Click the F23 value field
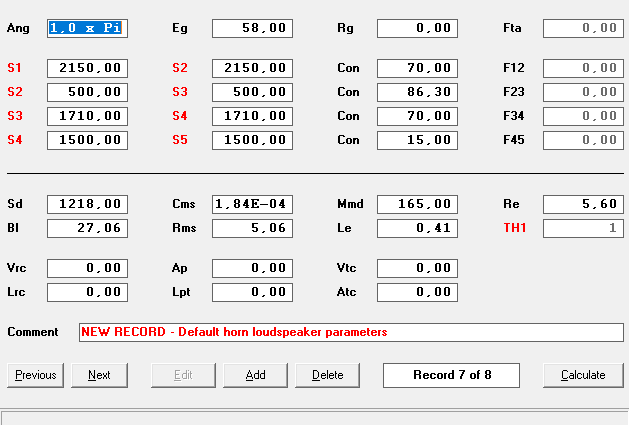The image size is (629, 425). [x=583, y=92]
